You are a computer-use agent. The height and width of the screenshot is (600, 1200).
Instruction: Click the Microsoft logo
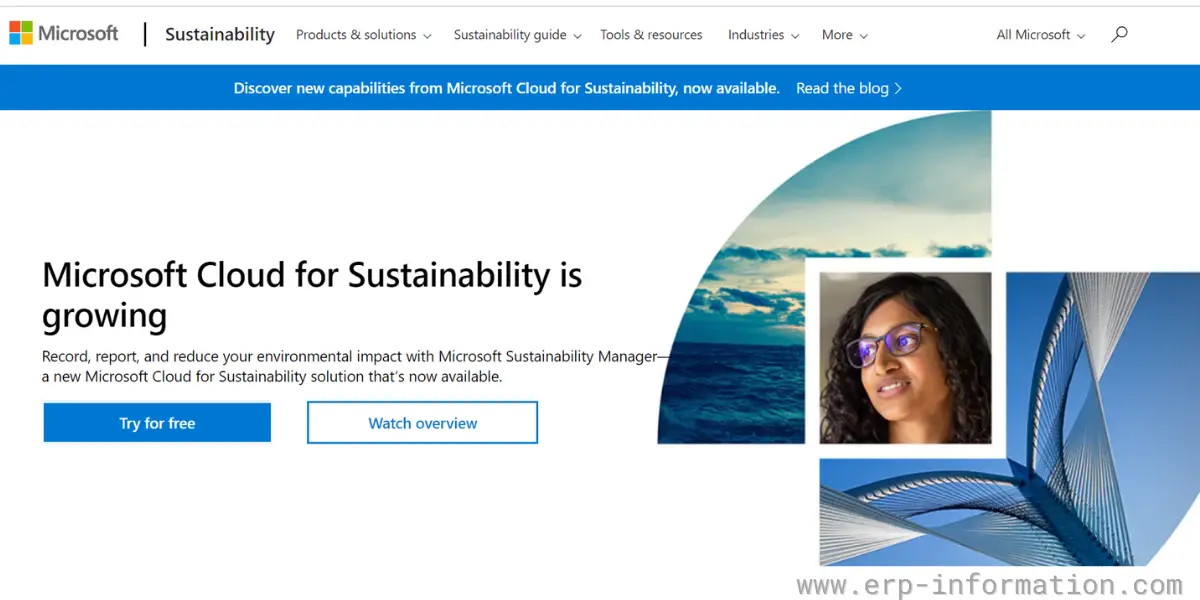tap(64, 34)
